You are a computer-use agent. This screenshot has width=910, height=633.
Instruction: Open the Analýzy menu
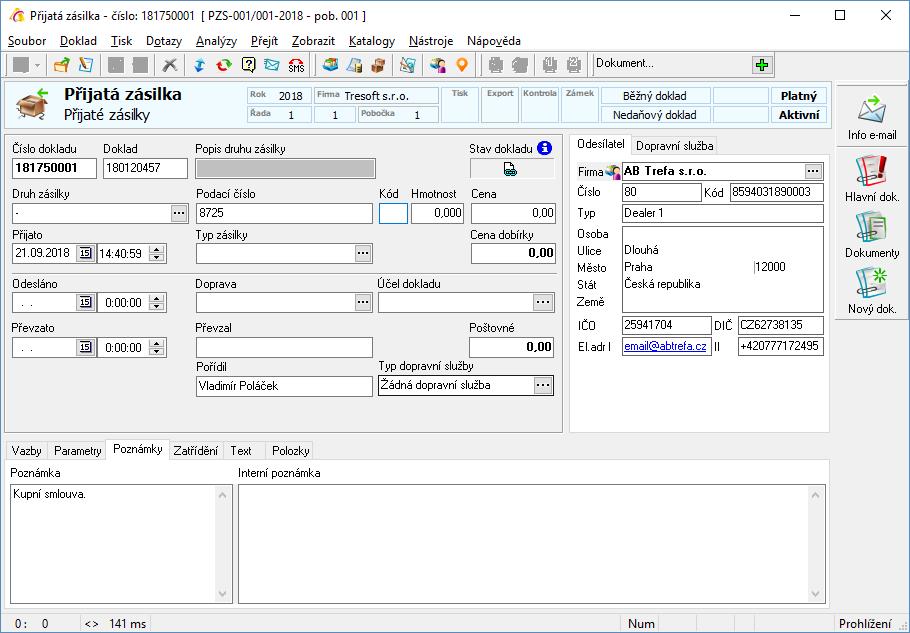216,41
